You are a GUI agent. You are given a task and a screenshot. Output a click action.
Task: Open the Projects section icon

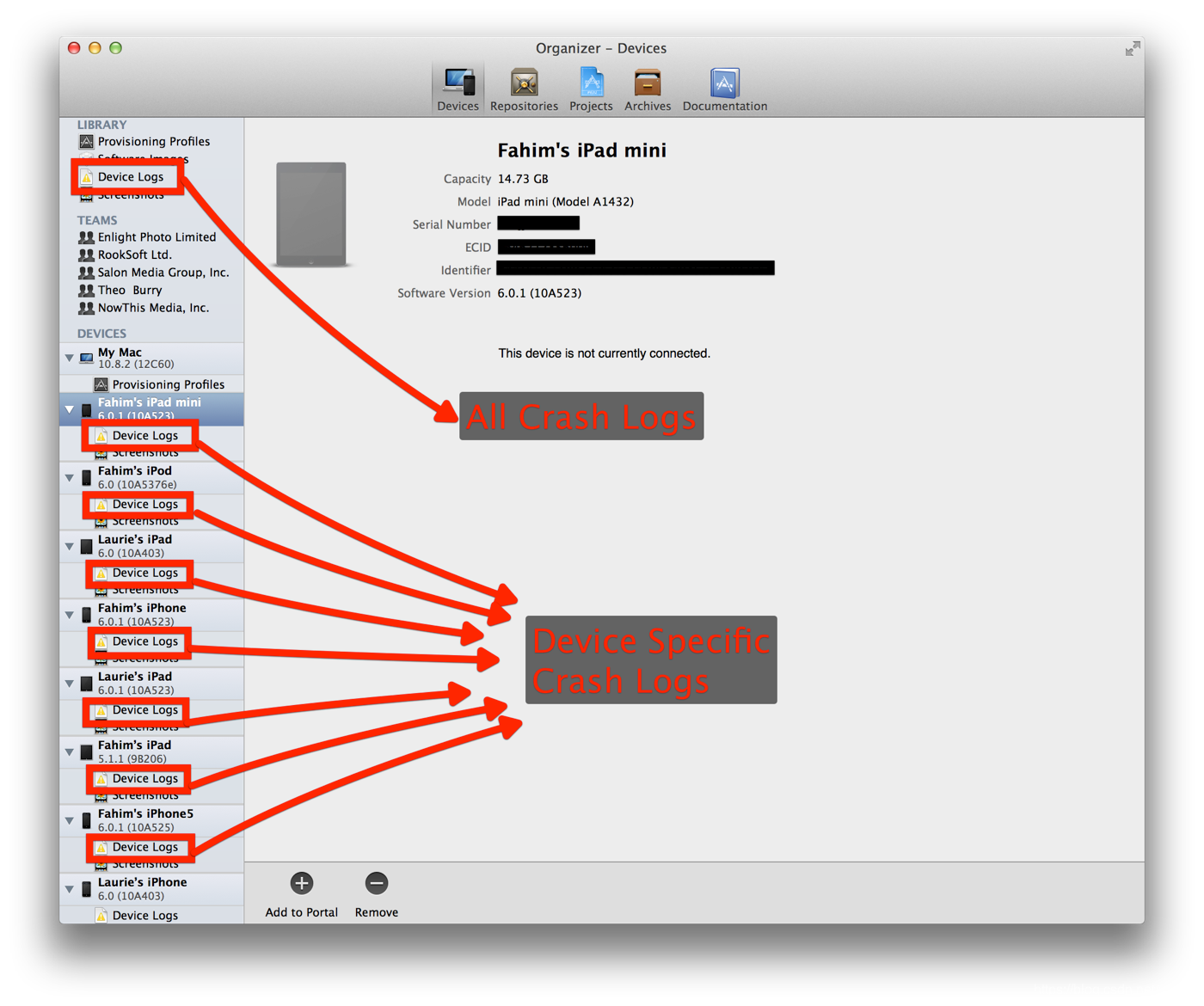pyautogui.click(x=591, y=89)
